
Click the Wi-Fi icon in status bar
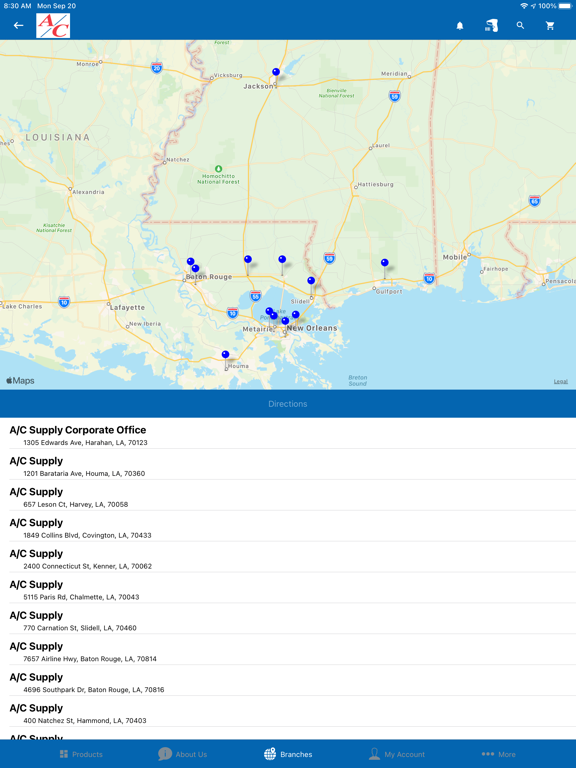coord(524,6)
